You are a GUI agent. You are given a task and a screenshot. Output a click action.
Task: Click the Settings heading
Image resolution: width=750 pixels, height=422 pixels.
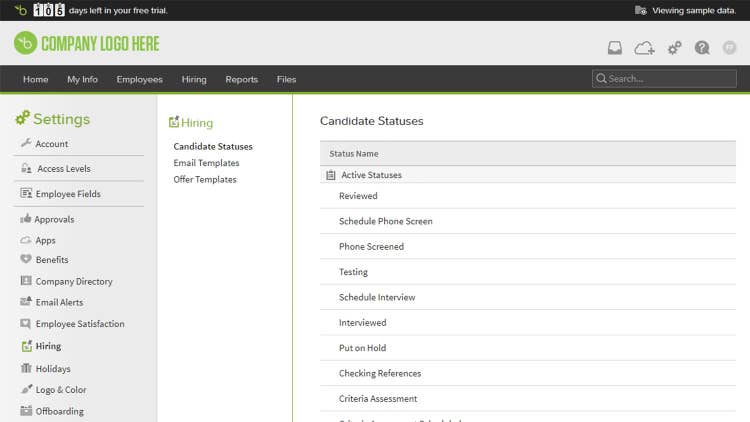61,119
